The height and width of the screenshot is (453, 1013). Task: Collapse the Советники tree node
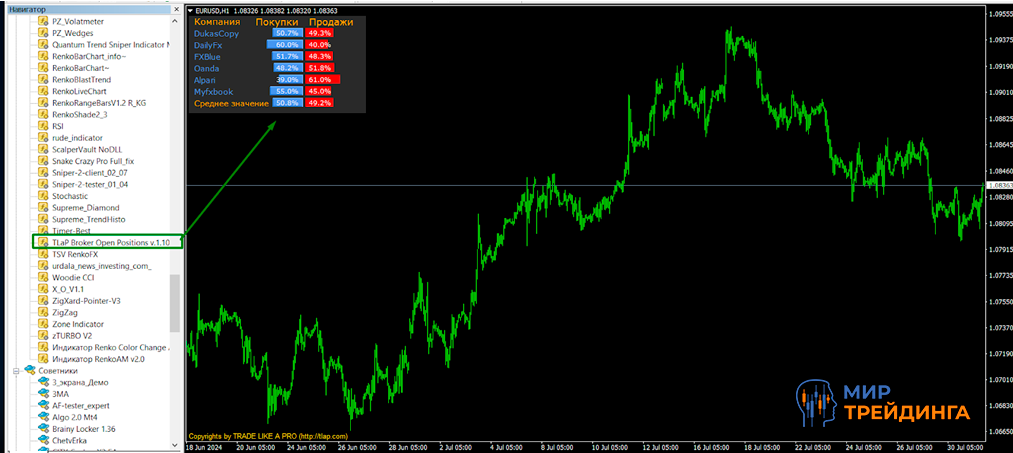pos(16,371)
